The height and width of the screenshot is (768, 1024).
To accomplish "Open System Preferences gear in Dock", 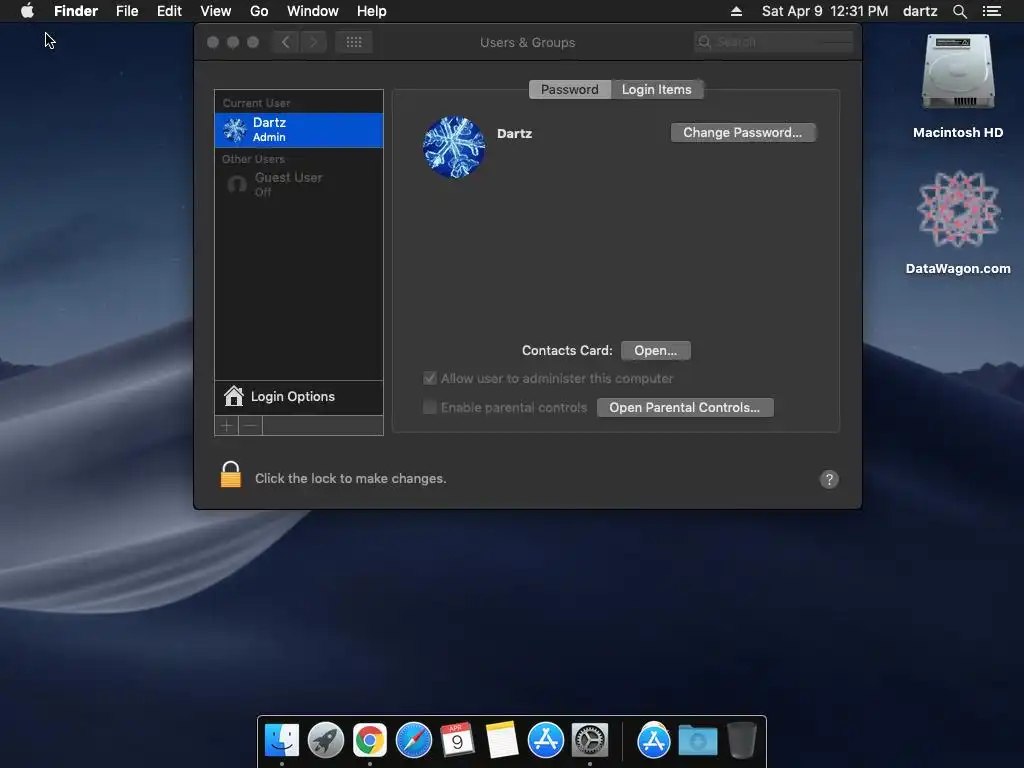I will point(590,741).
